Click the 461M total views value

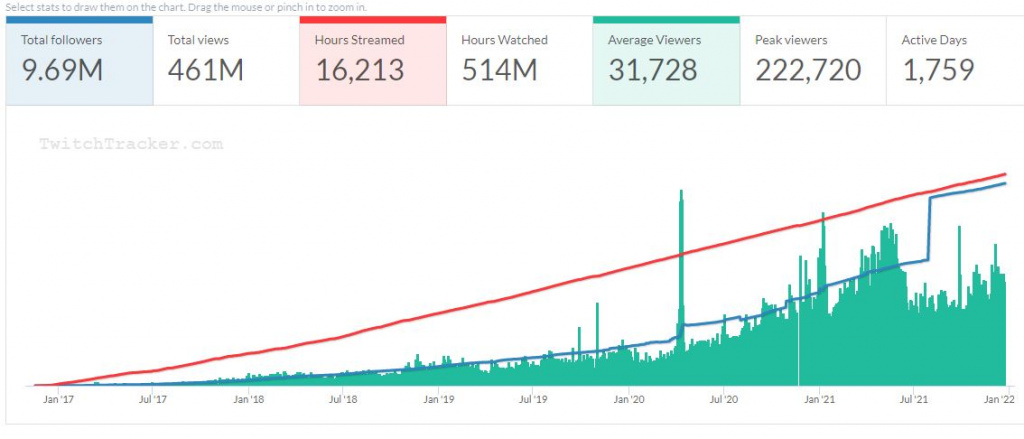tap(206, 71)
